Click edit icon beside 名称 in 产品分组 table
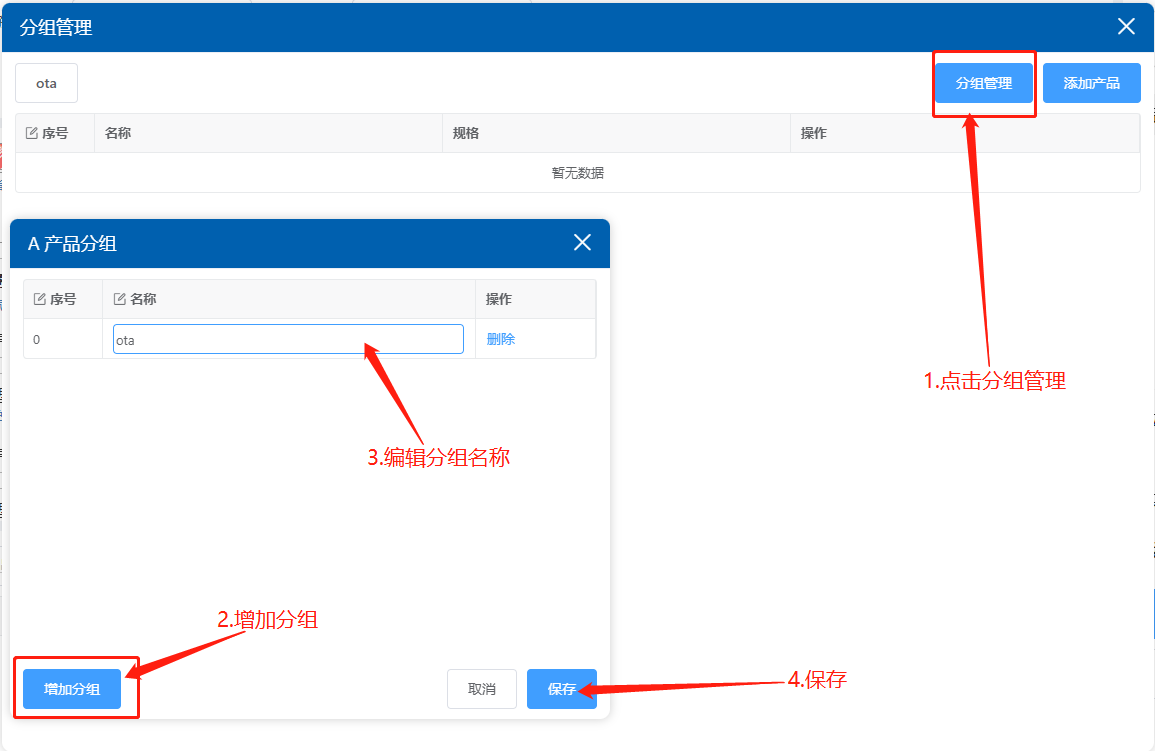 coord(120,299)
